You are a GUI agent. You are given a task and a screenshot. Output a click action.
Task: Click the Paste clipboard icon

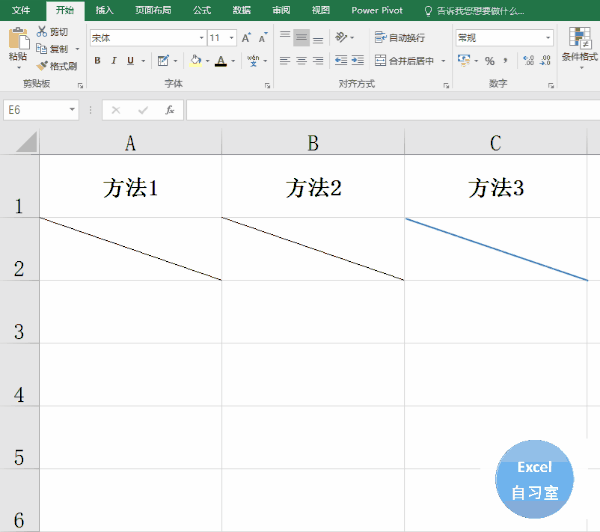point(18,38)
